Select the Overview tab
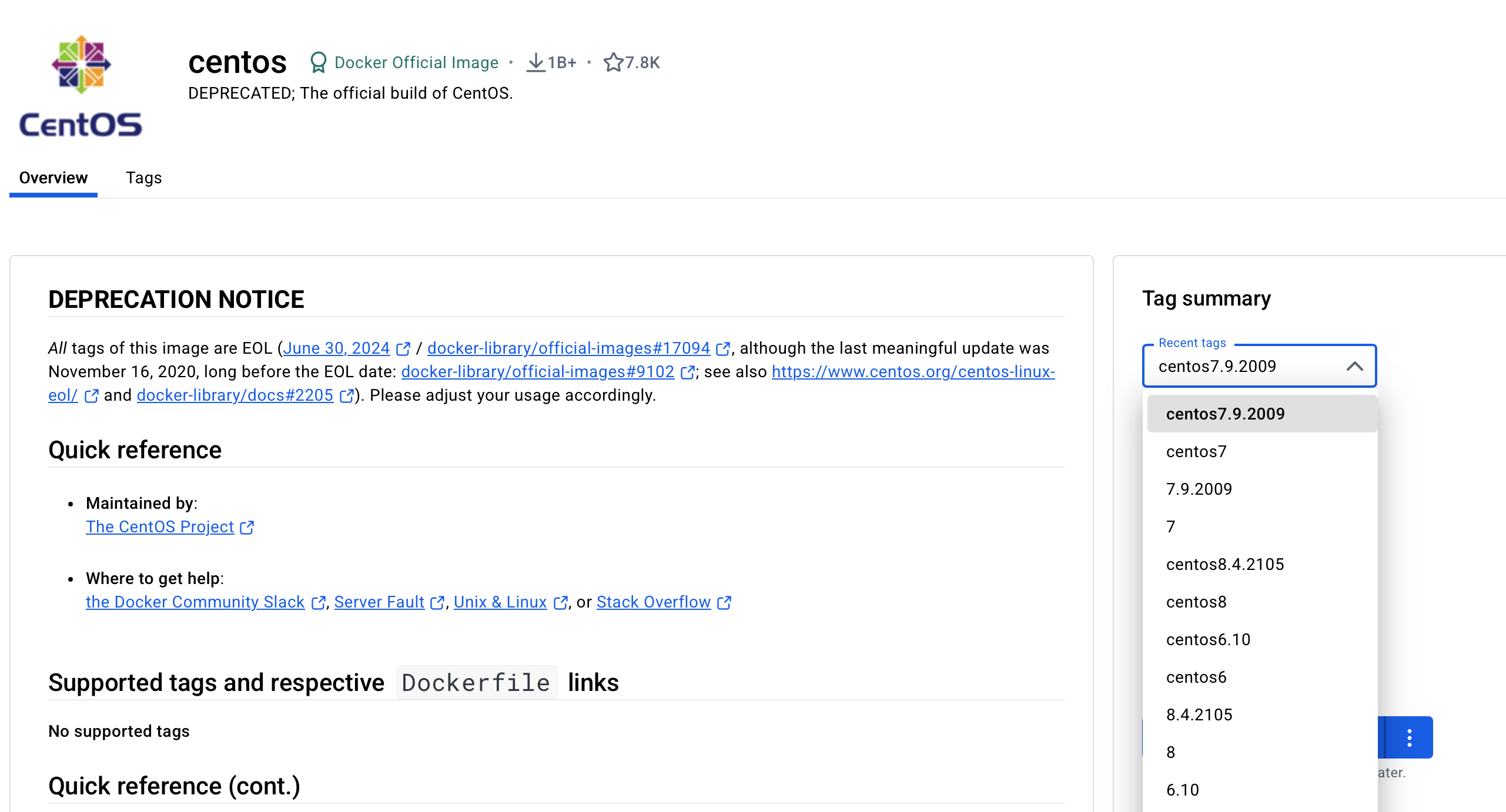1506x812 pixels. 53,178
